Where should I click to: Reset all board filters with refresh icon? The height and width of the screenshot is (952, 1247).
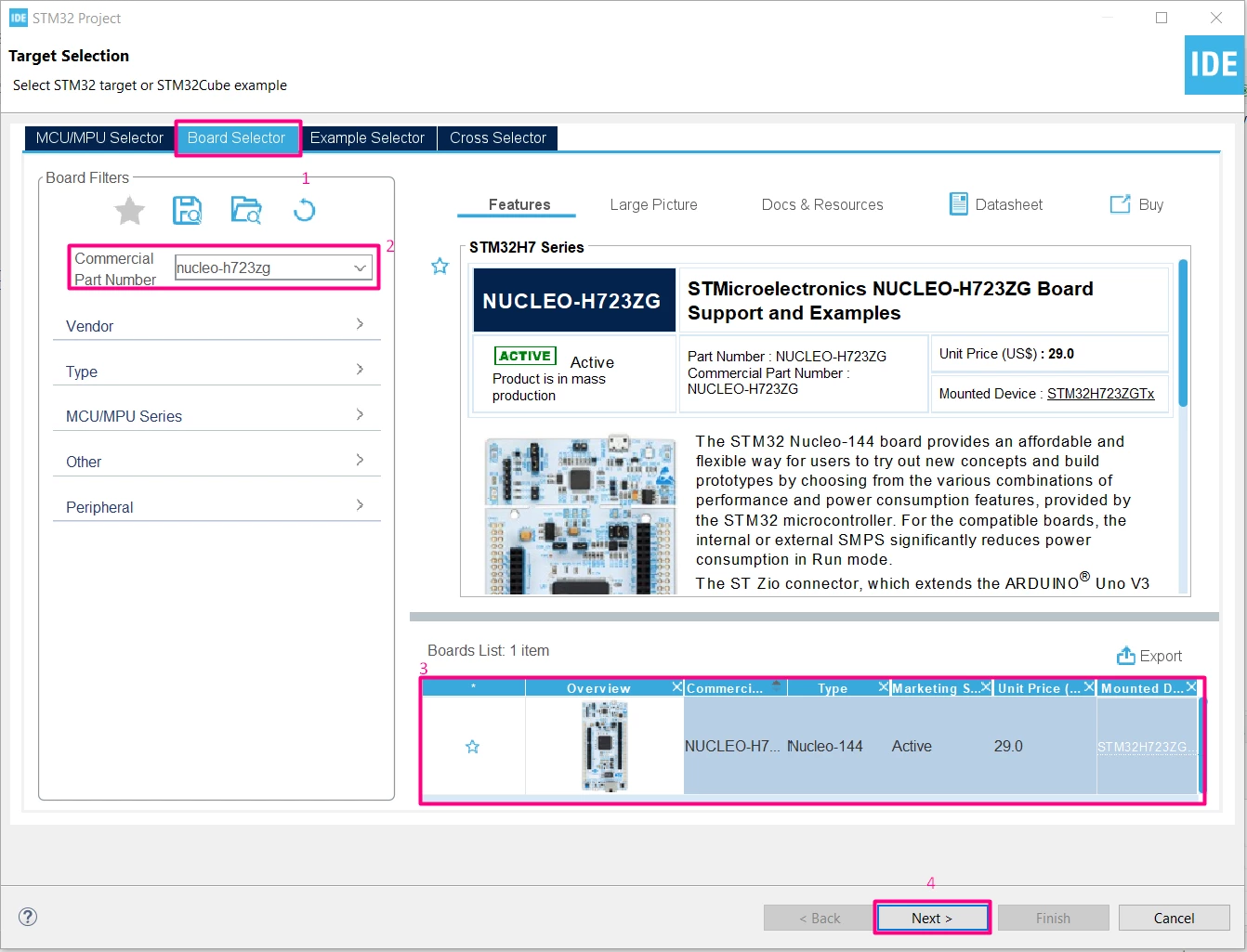[304, 210]
